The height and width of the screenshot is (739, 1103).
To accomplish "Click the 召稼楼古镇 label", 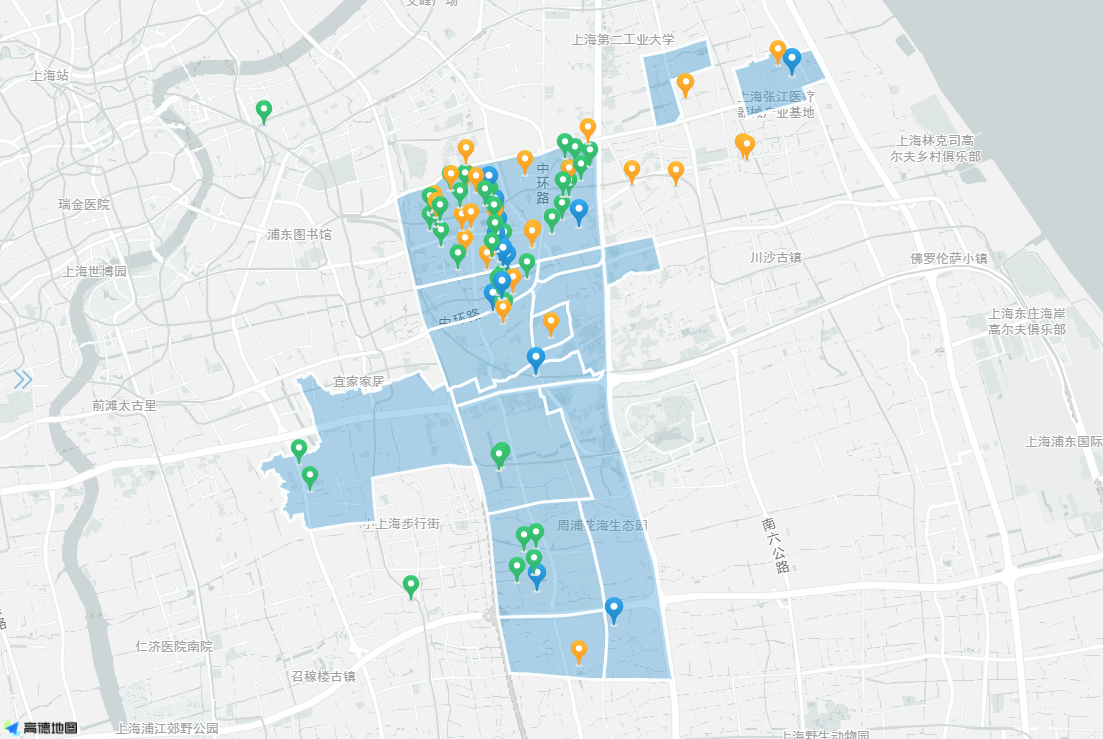I will (324, 676).
